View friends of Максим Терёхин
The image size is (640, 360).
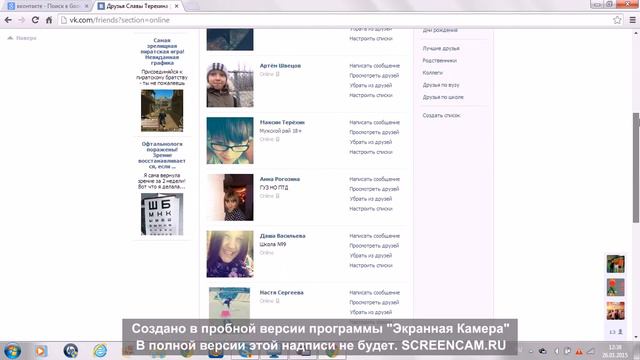pyautogui.click(x=374, y=132)
